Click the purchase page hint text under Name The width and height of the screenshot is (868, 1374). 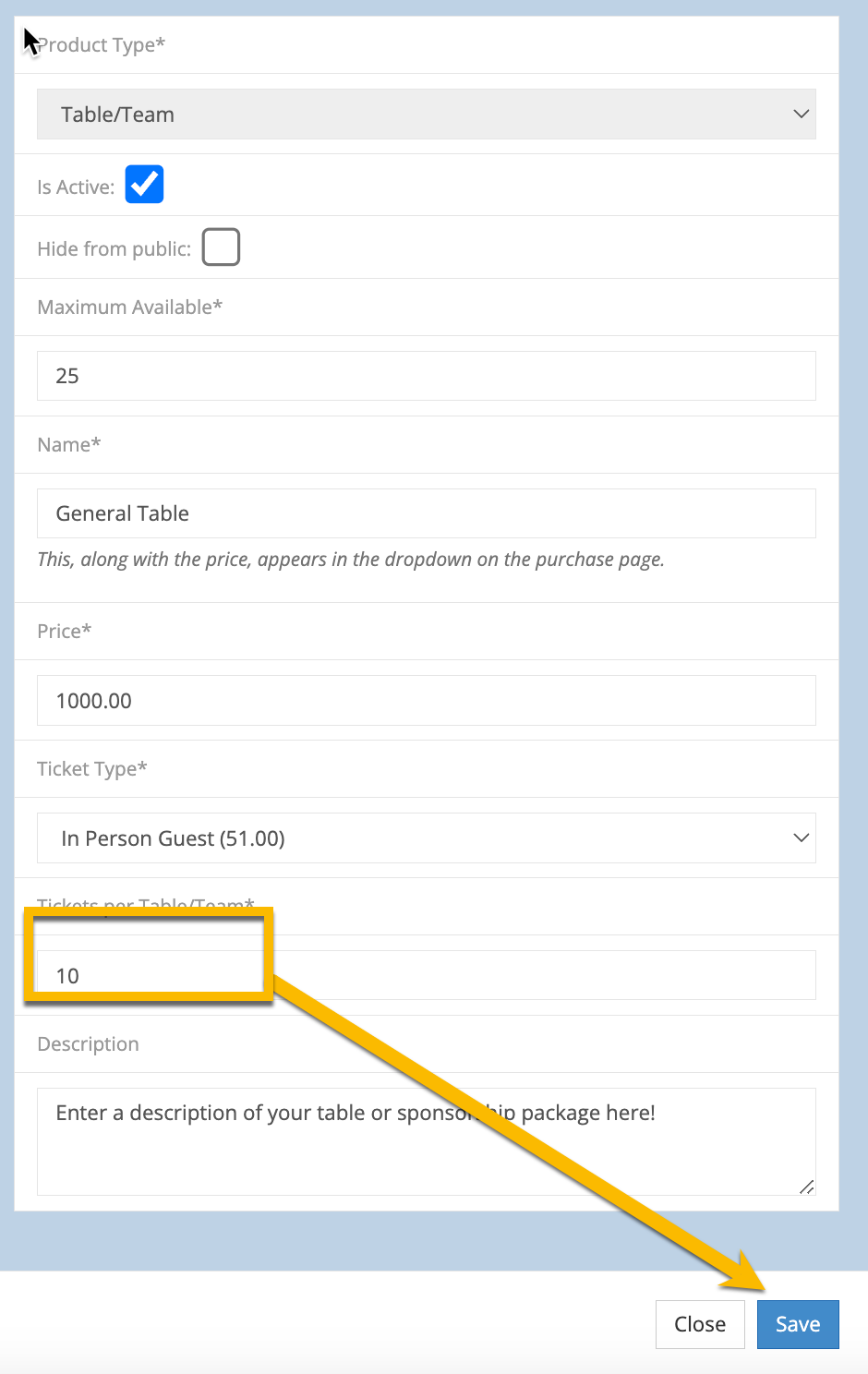coord(351,560)
